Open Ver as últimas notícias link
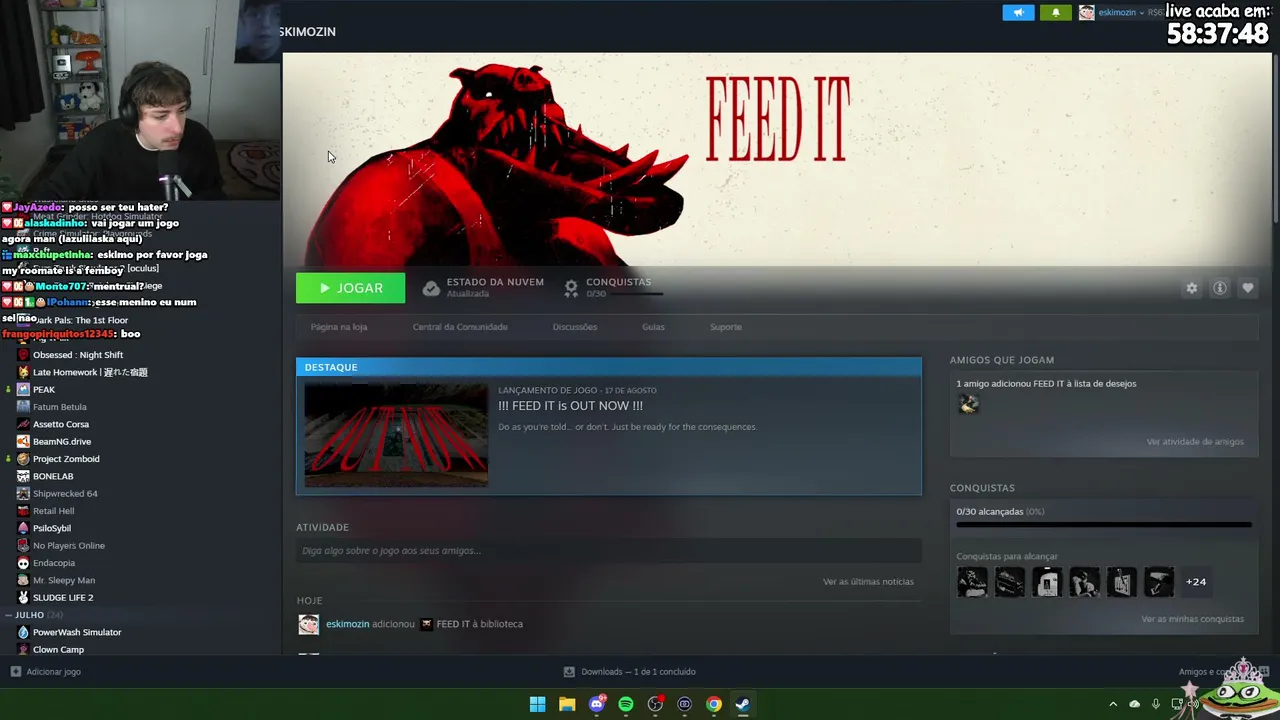This screenshot has height=720, width=1280. tap(868, 582)
